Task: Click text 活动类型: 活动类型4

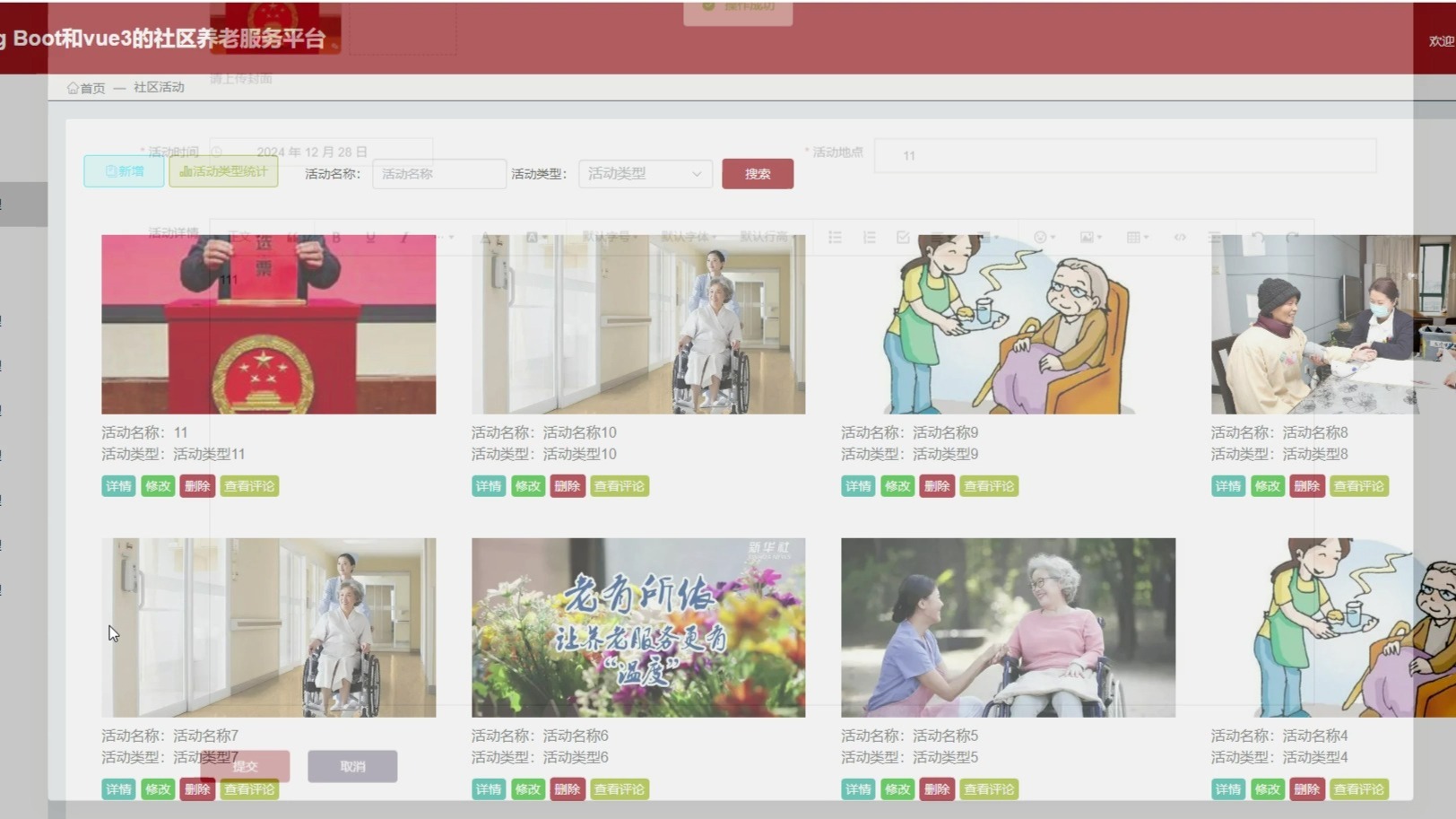Action: [1279, 757]
